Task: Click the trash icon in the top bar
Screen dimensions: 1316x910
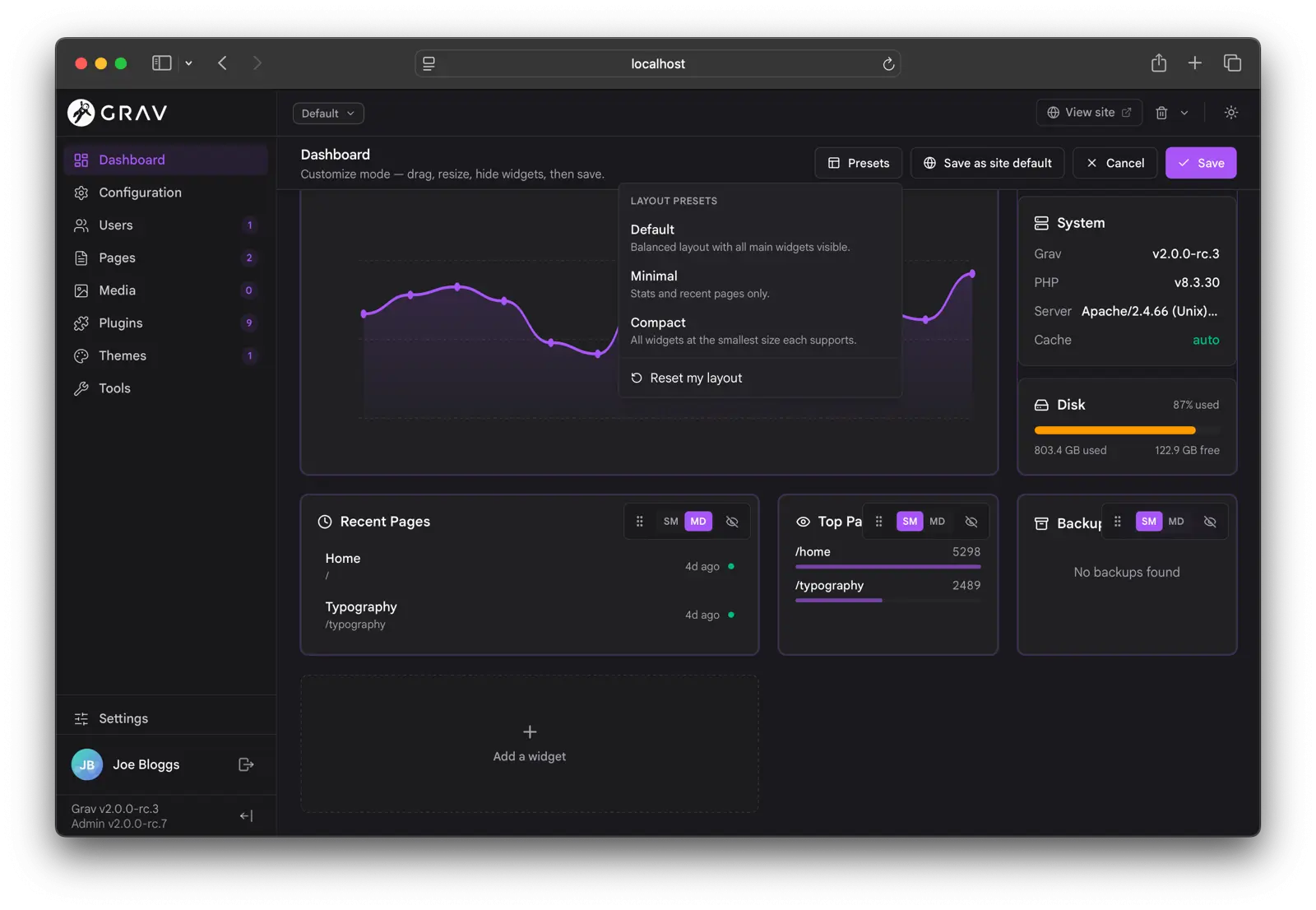Action: click(x=1161, y=113)
